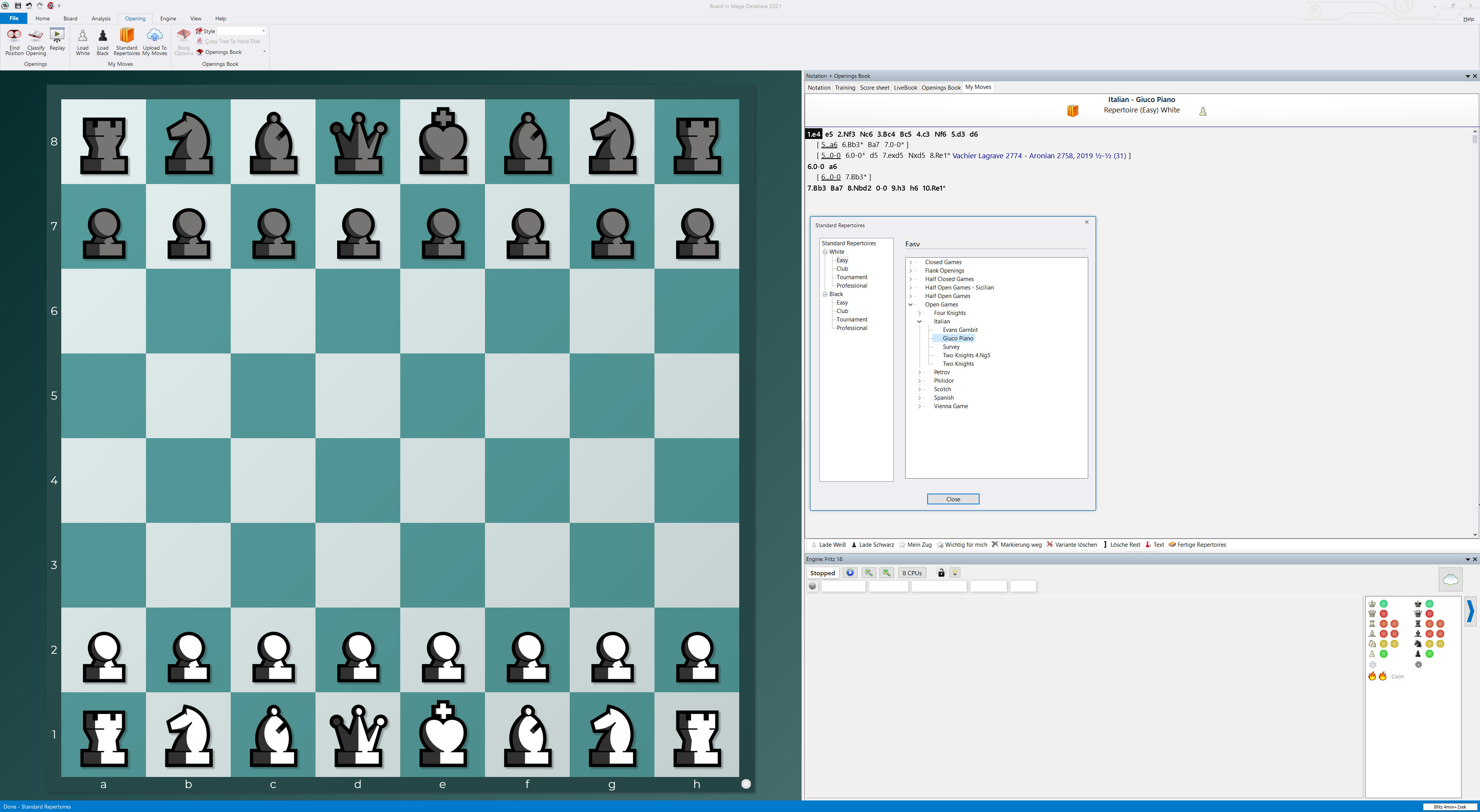Start Replay training mode

point(57,41)
